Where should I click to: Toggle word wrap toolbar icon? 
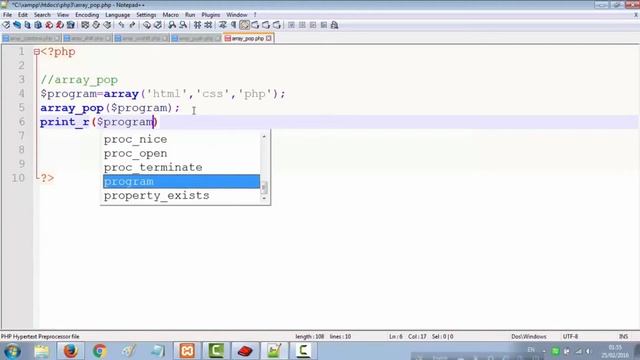[x=223, y=25]
